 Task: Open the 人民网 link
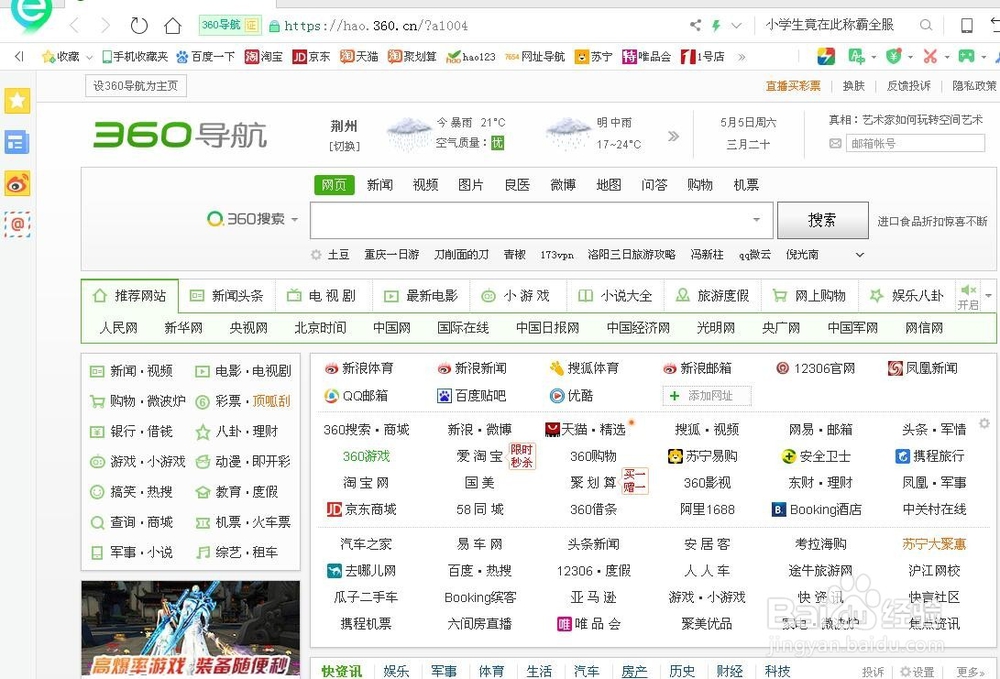tap(119, 328)
